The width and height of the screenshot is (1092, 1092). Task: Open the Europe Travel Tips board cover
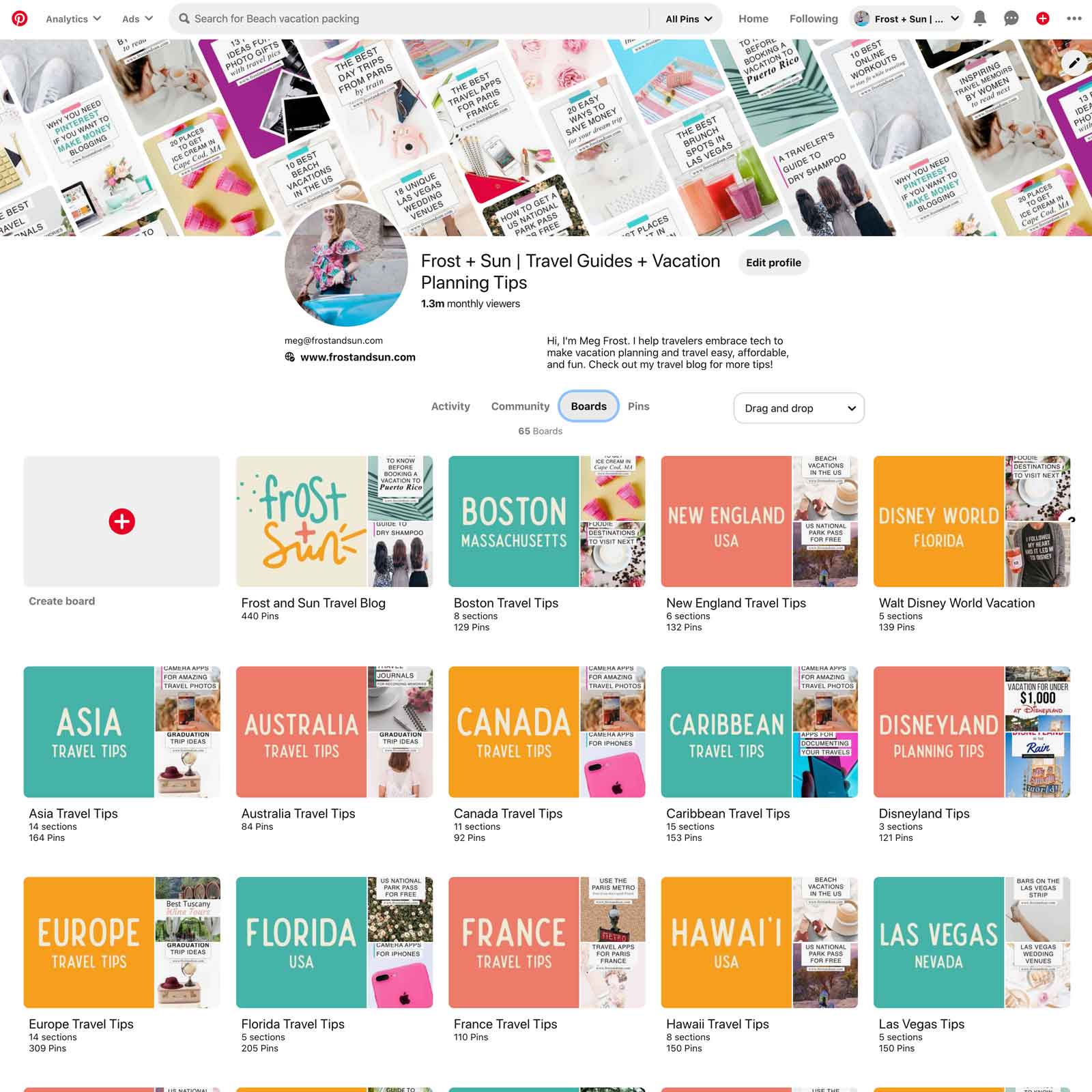(x=89, y=943)
